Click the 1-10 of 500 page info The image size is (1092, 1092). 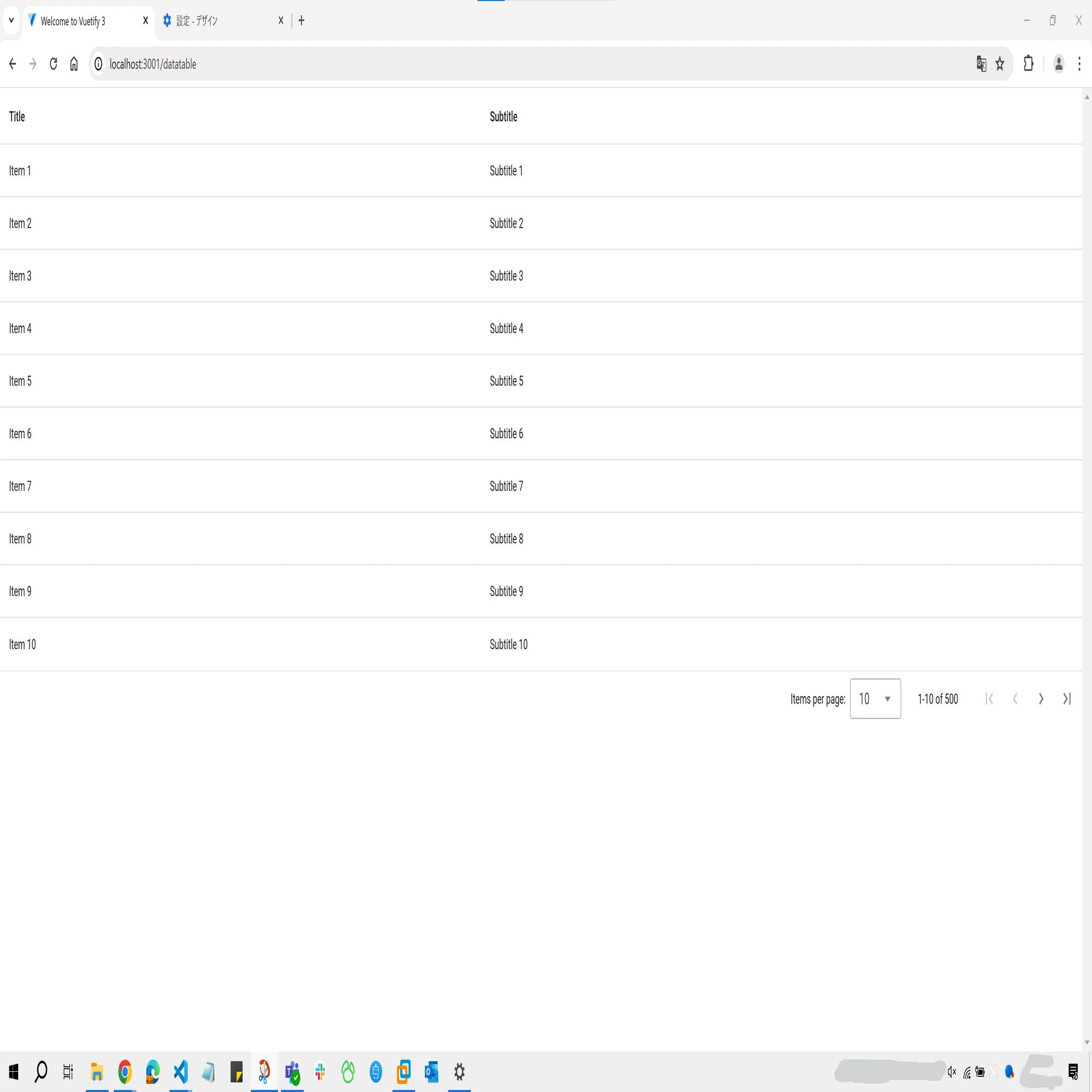tap(937, 699)
